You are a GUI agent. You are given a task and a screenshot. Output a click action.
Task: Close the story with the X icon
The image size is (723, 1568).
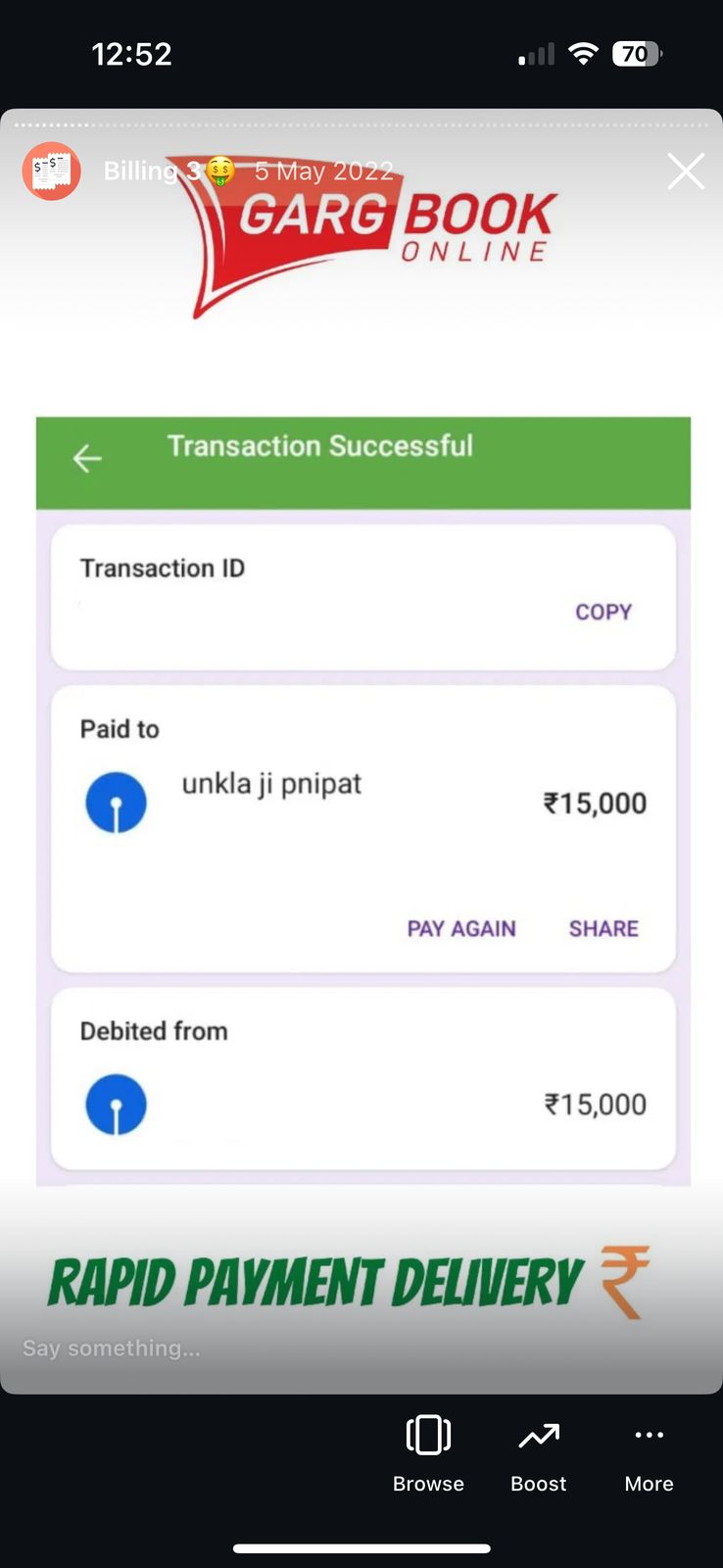pos(686,171)
